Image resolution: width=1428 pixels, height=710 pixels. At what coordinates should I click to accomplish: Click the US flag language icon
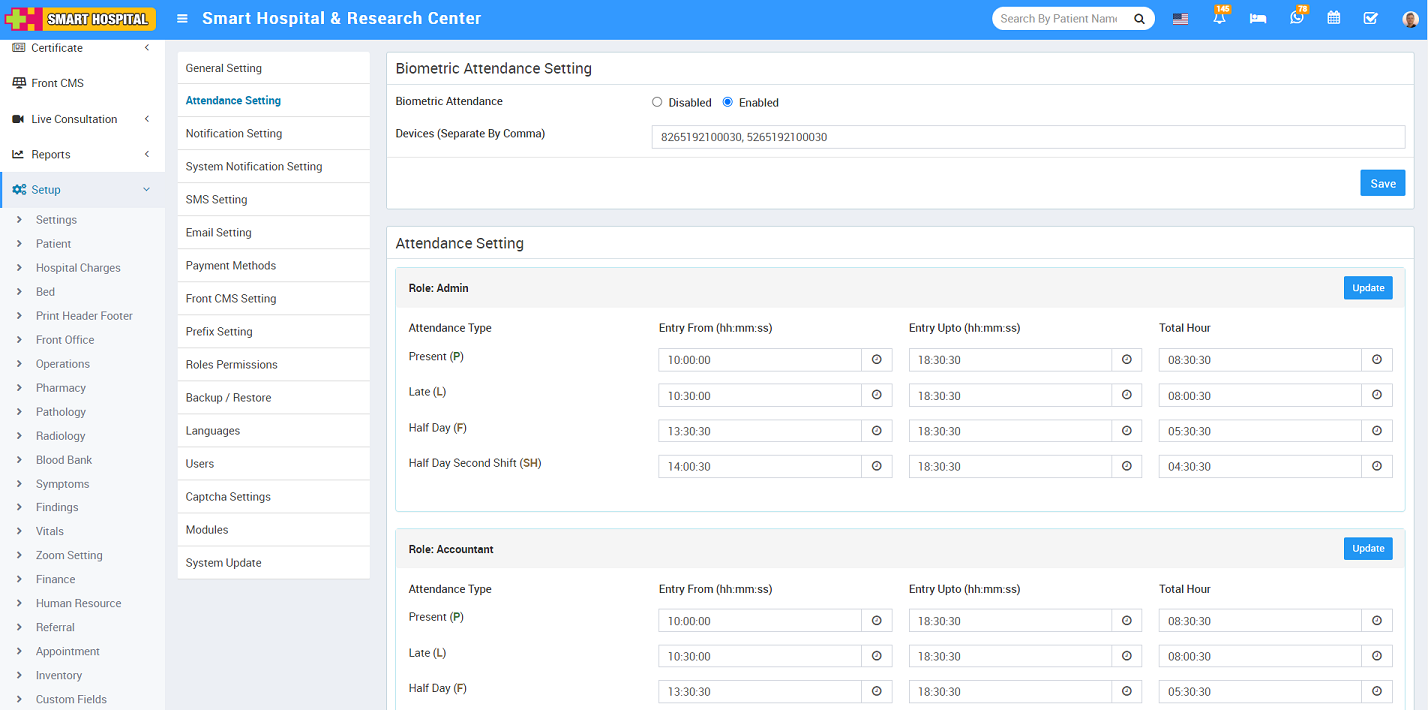pyautogui.click(x=1180, y=19)
